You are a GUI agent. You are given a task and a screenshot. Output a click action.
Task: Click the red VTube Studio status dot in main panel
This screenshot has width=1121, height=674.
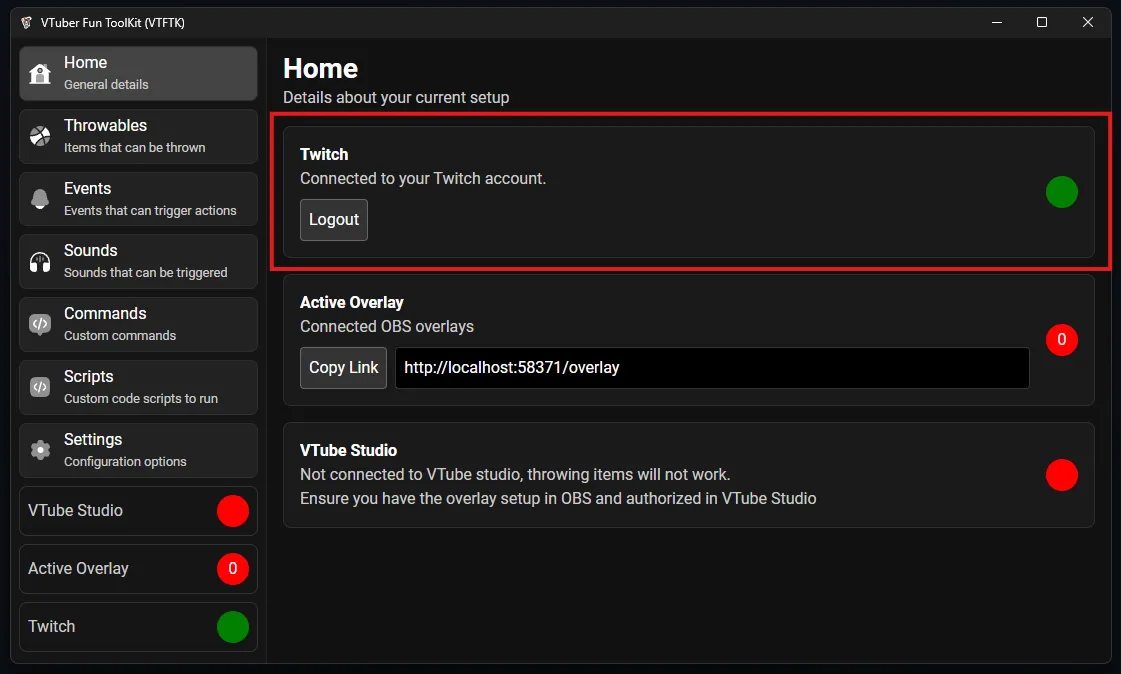pos(1061,475)
